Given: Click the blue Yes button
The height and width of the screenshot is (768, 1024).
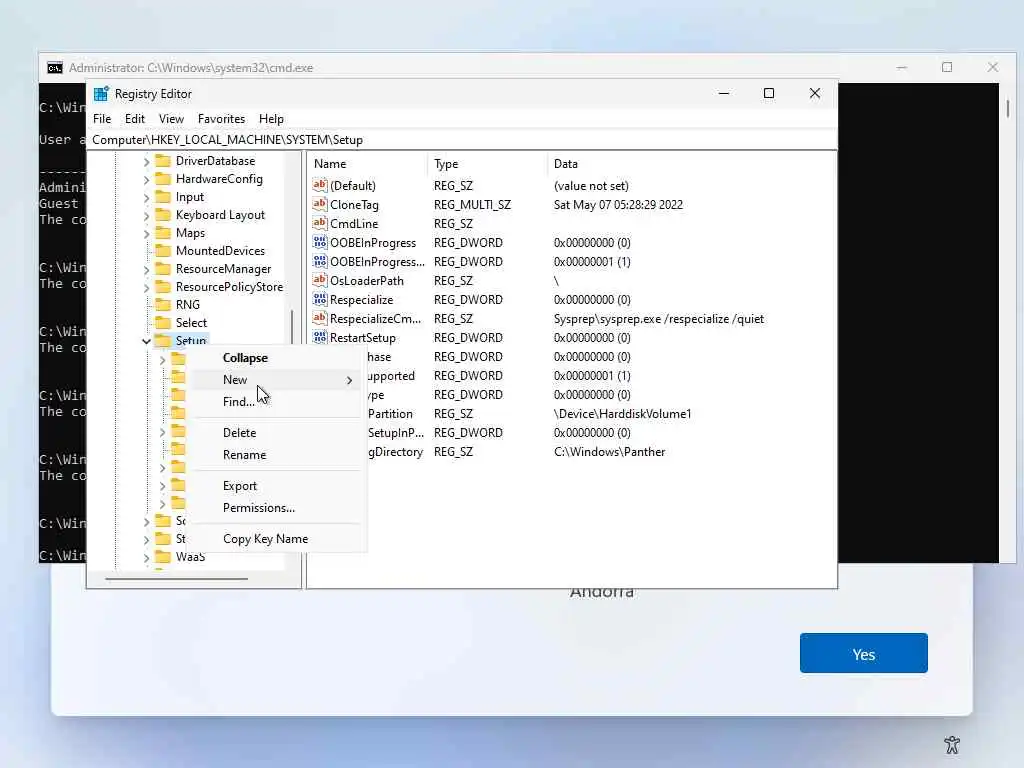Looking at the screenshot, I should [863, 653].
